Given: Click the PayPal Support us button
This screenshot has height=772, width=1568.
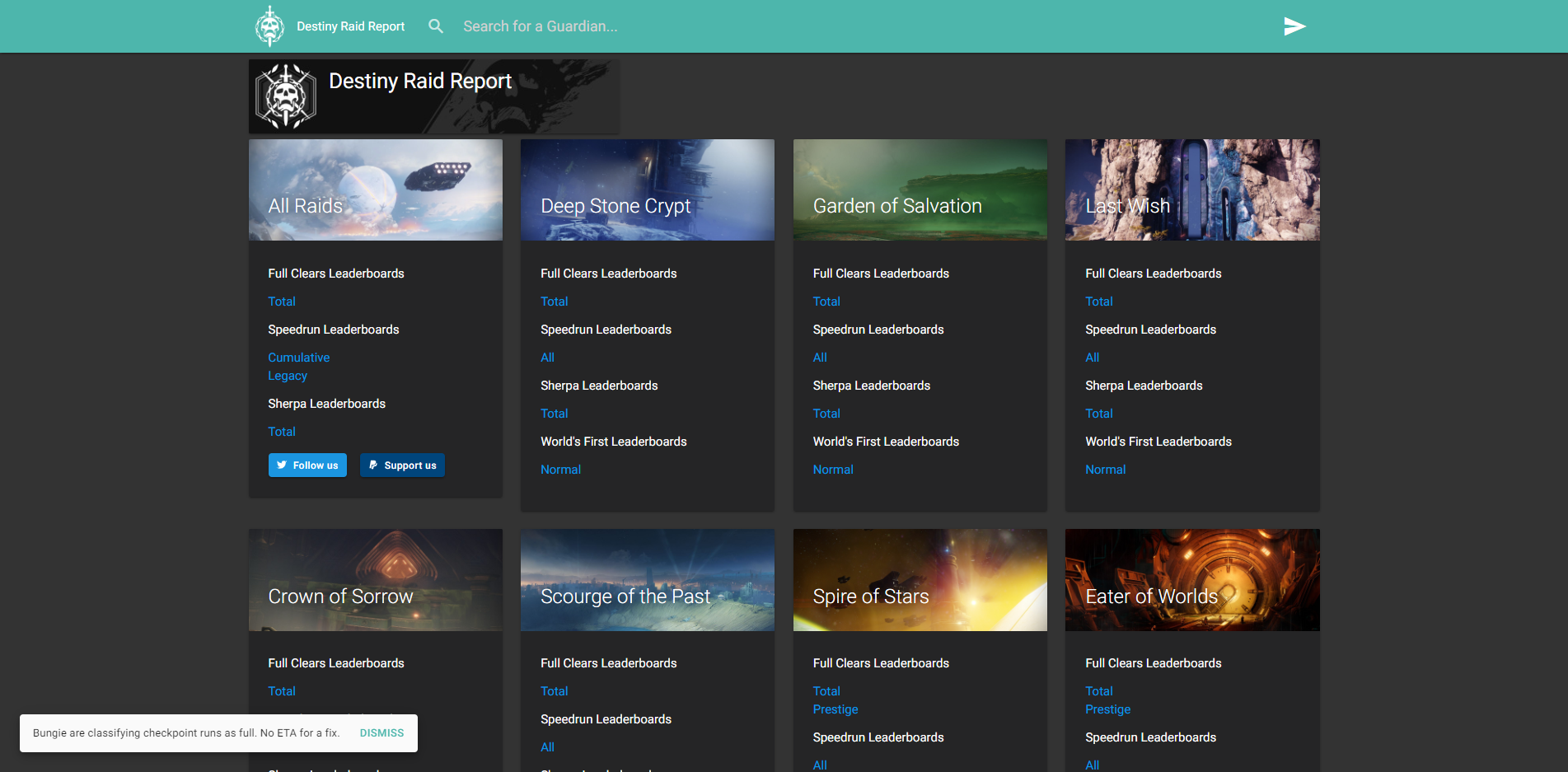Looking at the screenshot, I should (402, 466).
